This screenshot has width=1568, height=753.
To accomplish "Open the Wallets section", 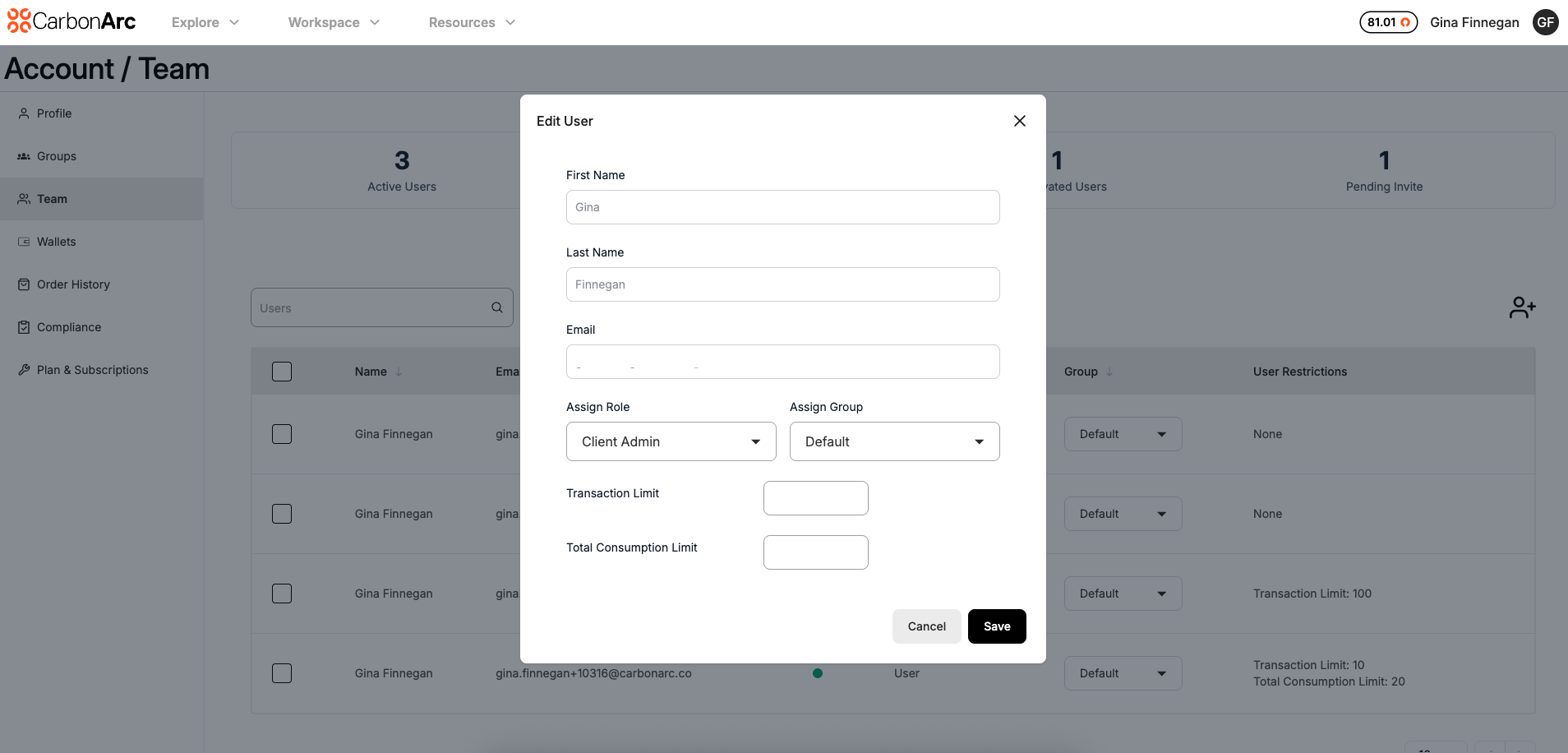I will [57, 241].
